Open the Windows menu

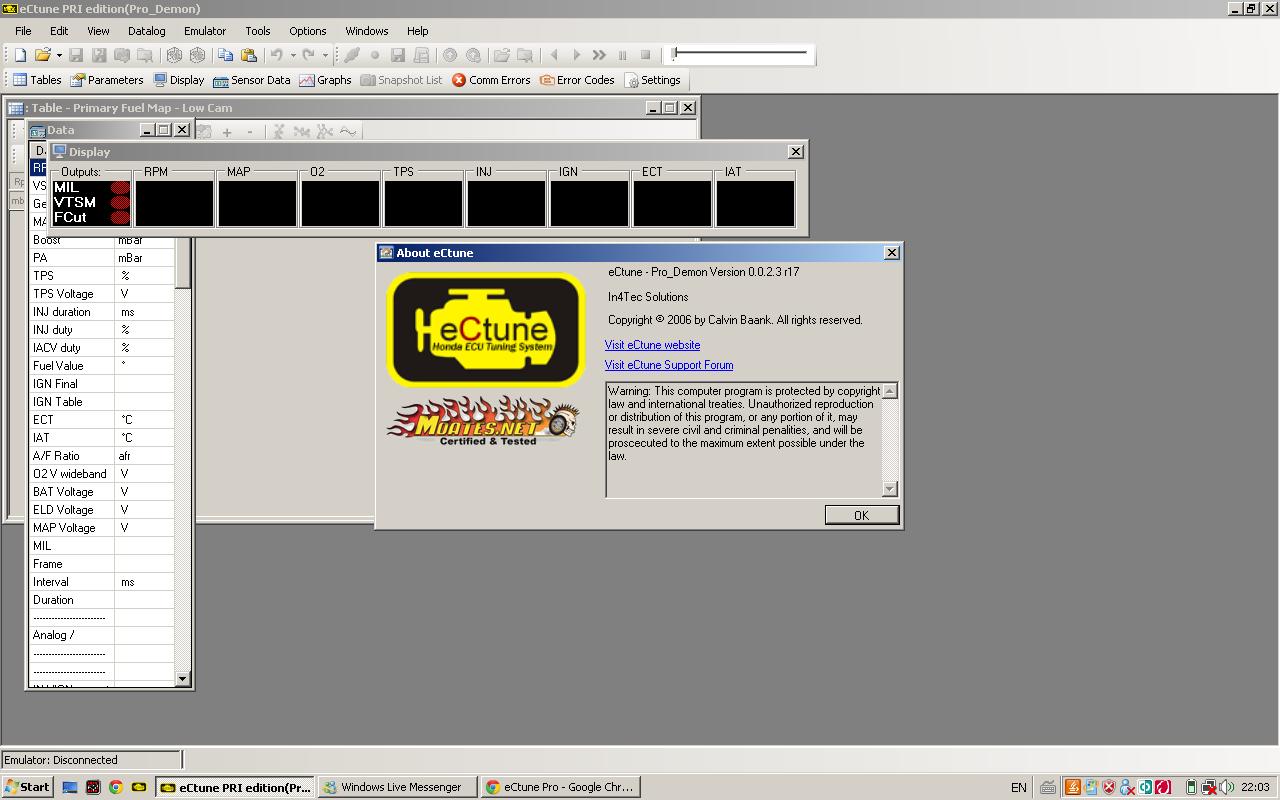coord(367,31)
